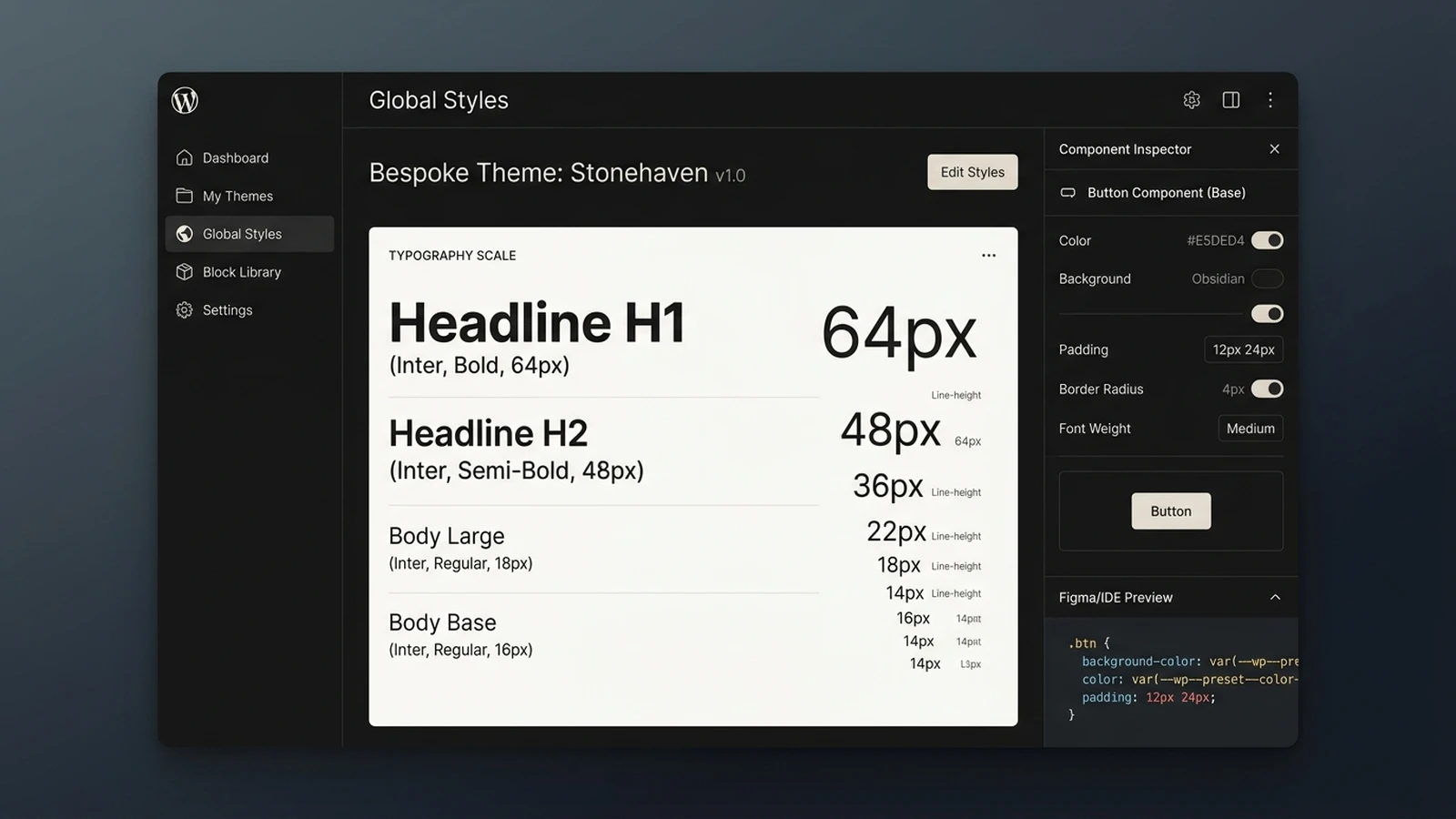The image size is (1456, 819).
Task: Click the Headline H1 sample text
Action: coord(537,323)
